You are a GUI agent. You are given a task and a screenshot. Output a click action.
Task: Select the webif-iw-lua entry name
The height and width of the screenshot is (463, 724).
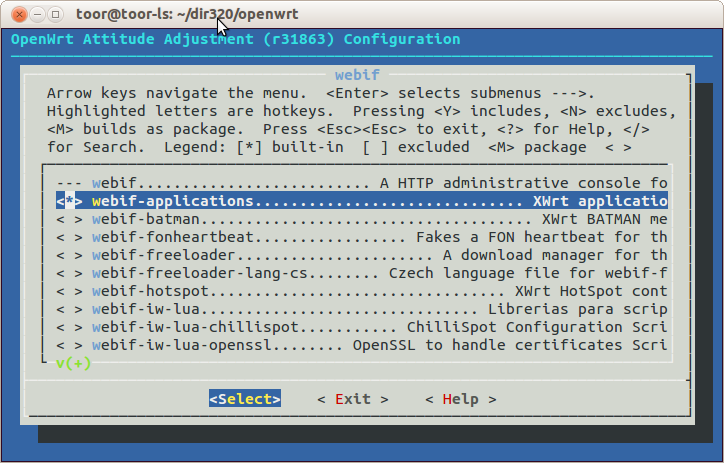pos(146,309)
